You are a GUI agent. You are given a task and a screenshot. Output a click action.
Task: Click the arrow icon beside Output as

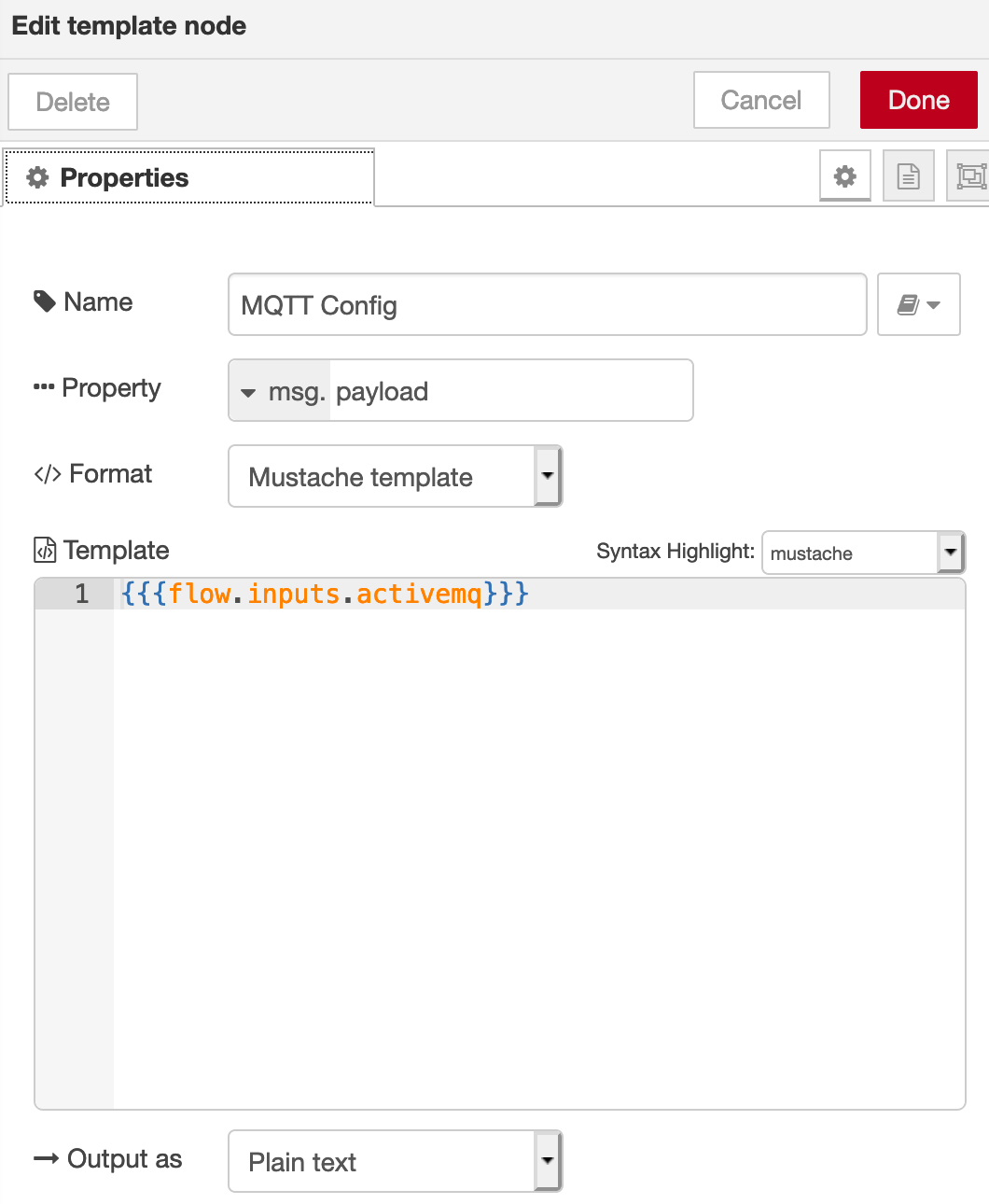click(46, 1159)
